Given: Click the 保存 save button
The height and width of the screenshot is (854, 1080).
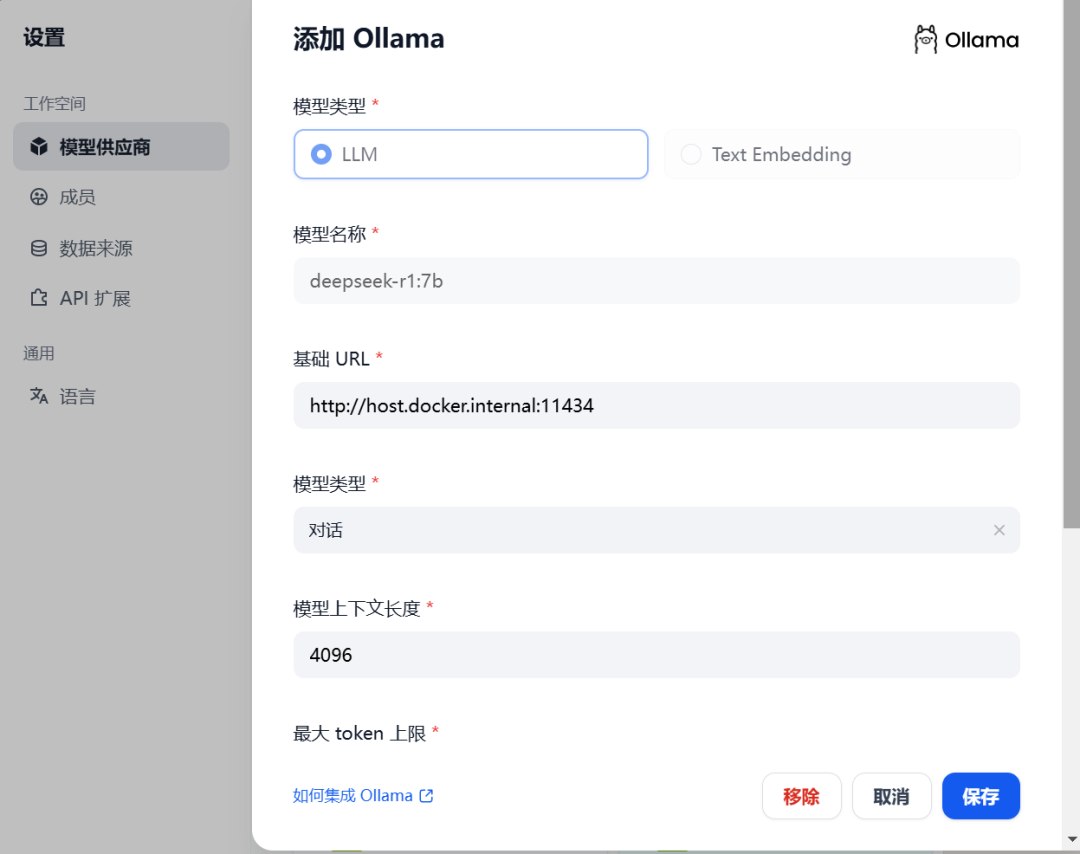Looking at the screenshot, I should [x=981, y=796].
